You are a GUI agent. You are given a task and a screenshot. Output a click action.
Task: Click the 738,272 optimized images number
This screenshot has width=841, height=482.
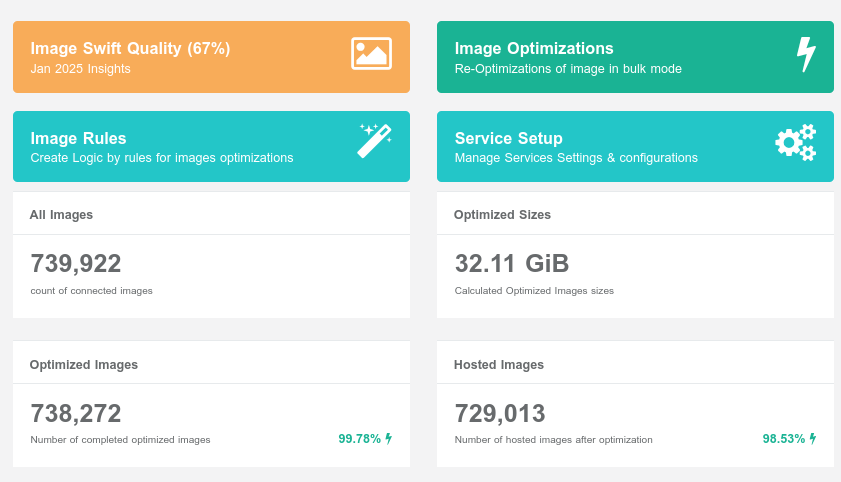coord(76,413)
